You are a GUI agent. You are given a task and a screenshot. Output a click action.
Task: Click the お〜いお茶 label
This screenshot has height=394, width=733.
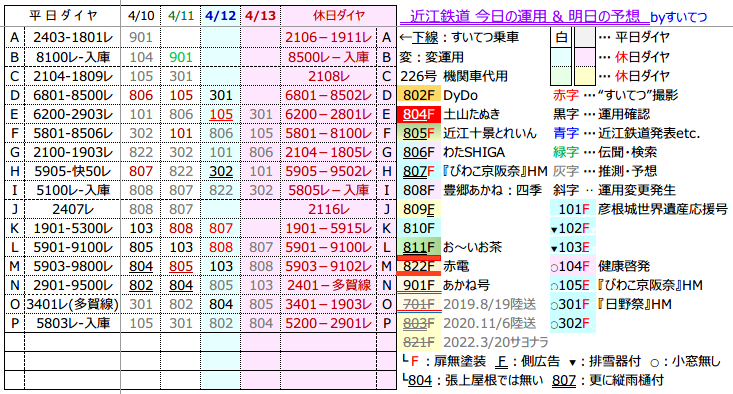click(x=473, y=247)
